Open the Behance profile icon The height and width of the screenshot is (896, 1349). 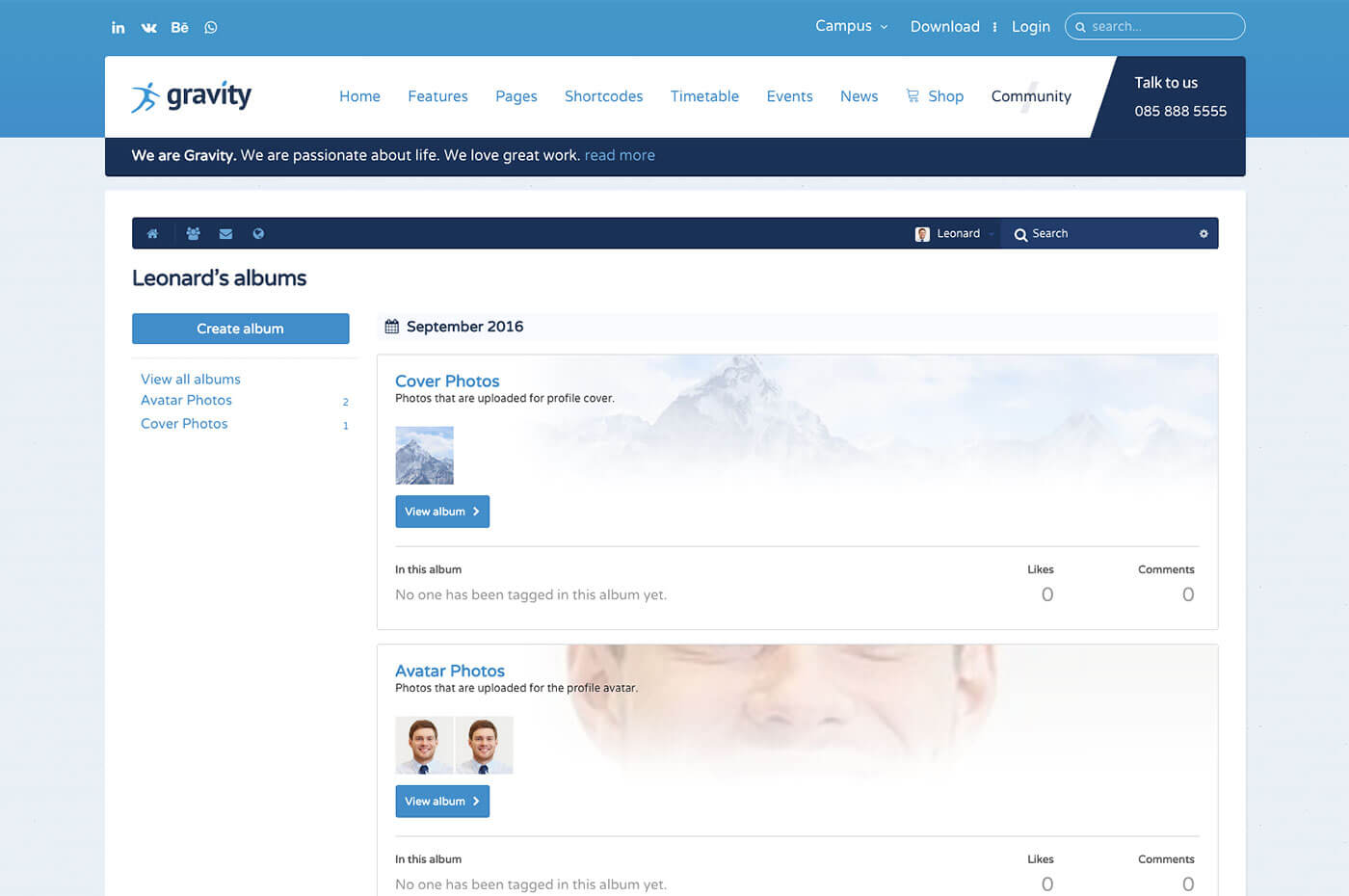pyautogui.click(x=179, y=27)
